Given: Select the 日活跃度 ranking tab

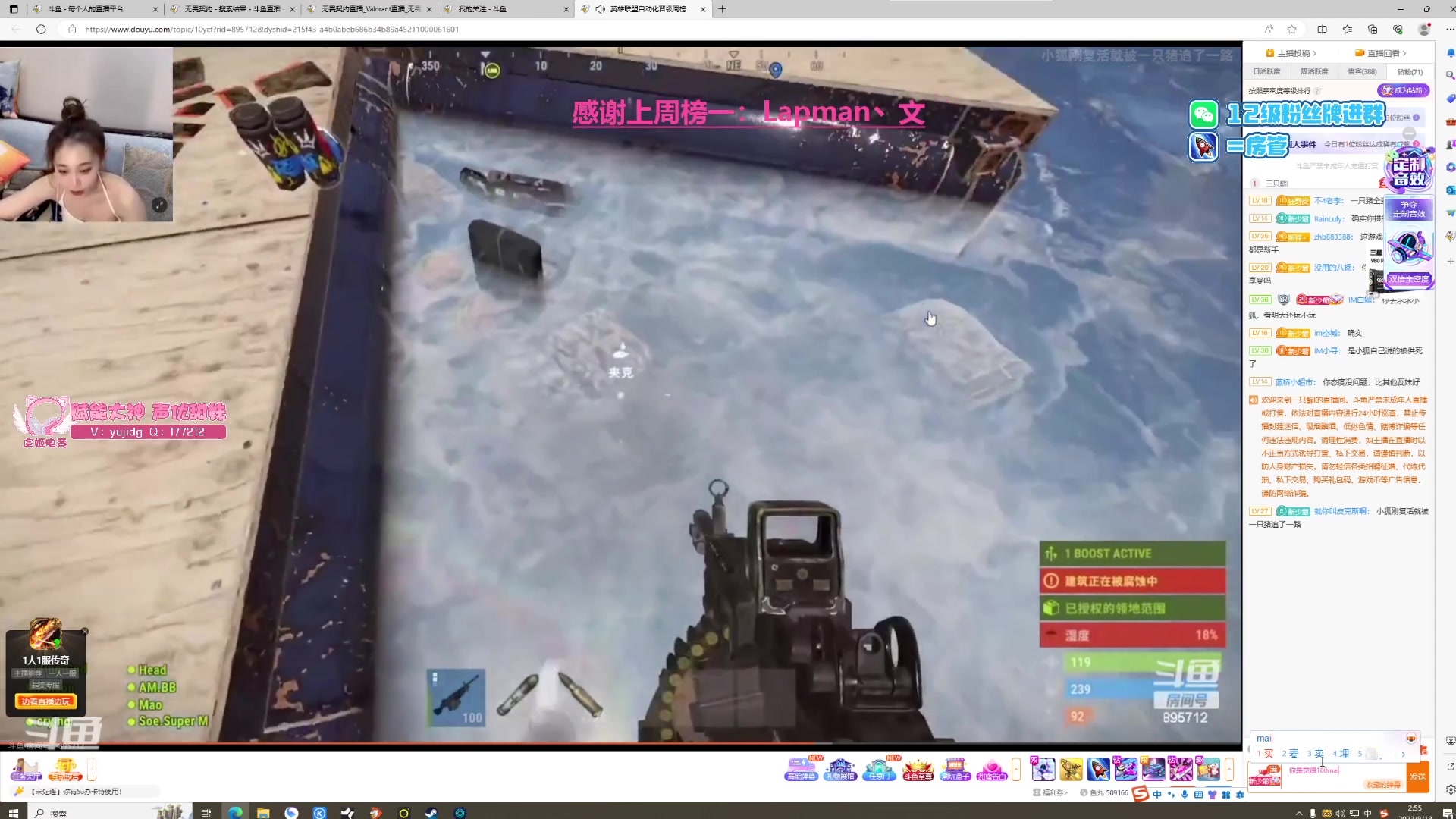Looking at the screenshot, I should tap(1266, 71).
